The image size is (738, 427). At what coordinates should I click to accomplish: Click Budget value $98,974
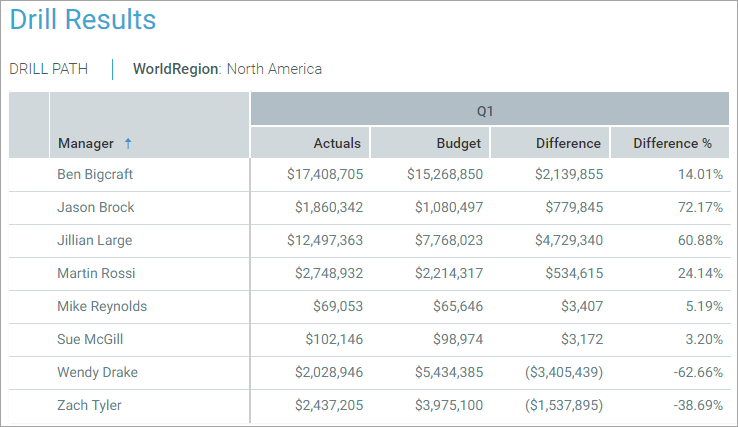458,339
